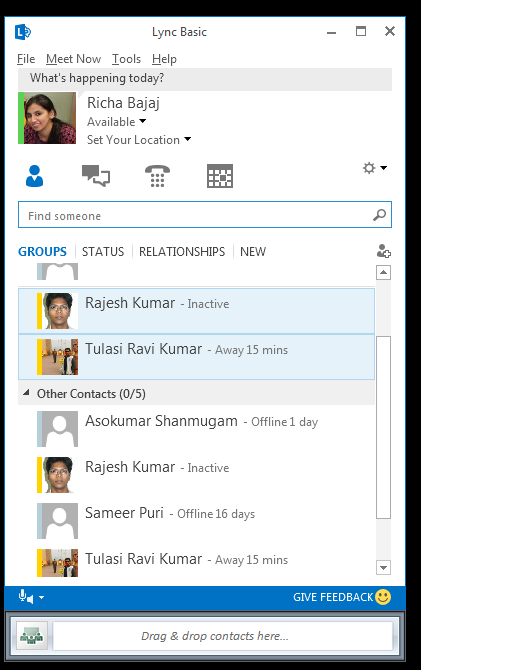The image size is (513, 670).
Task: Click the group meeting icon beside drop area
Action: click(x=32, y=636)
